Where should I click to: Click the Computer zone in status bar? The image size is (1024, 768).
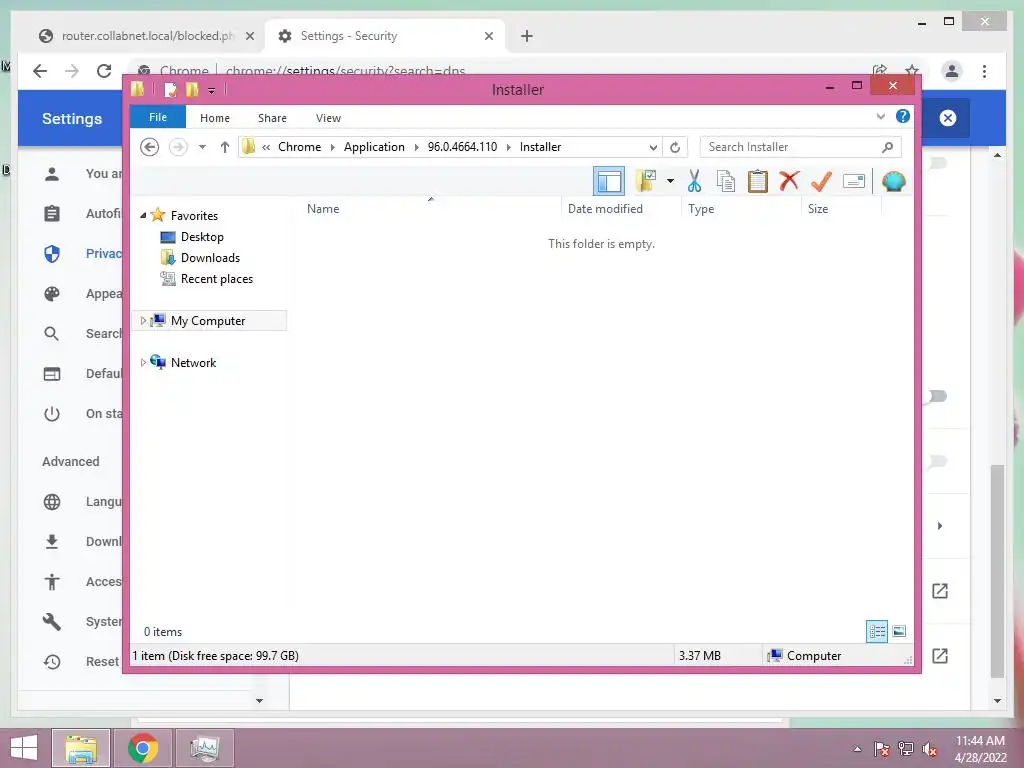805,656
